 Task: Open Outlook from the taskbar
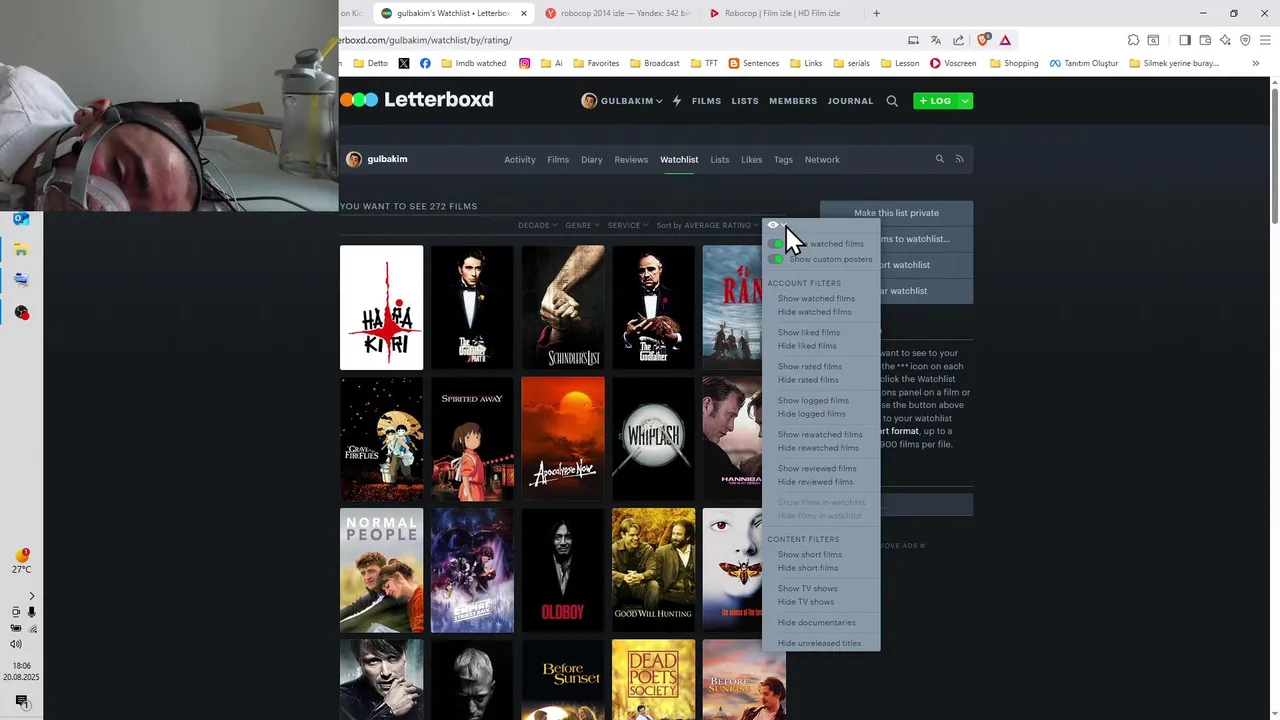21,219
